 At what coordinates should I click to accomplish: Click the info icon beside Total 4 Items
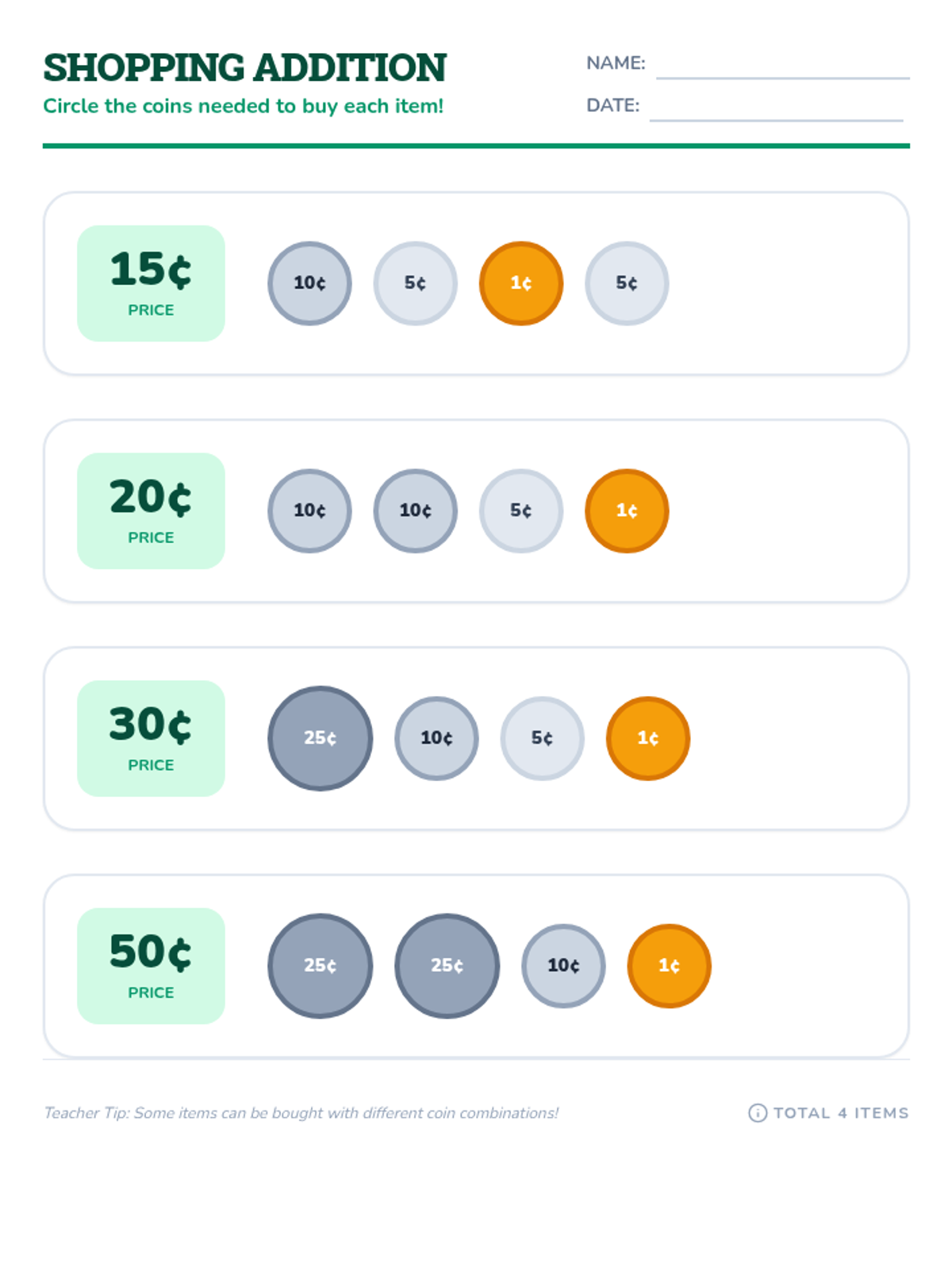pyautogui.click(x=758, y=1113)
